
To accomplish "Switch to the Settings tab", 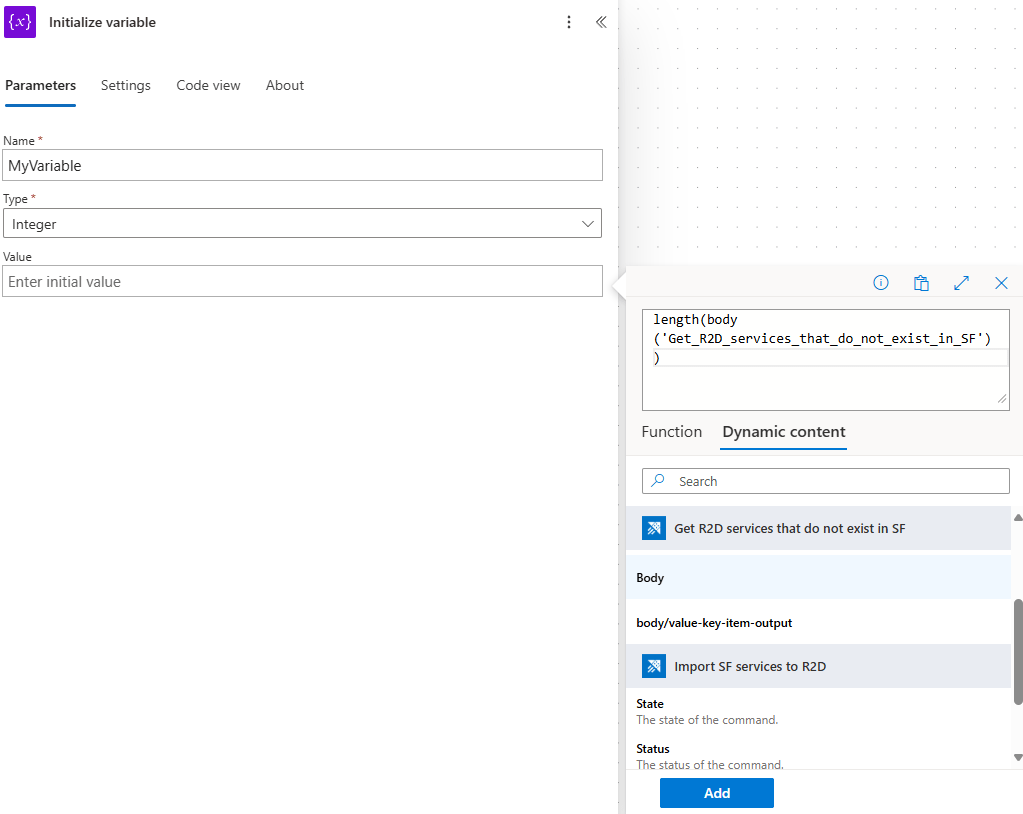I will coord(126,85).
